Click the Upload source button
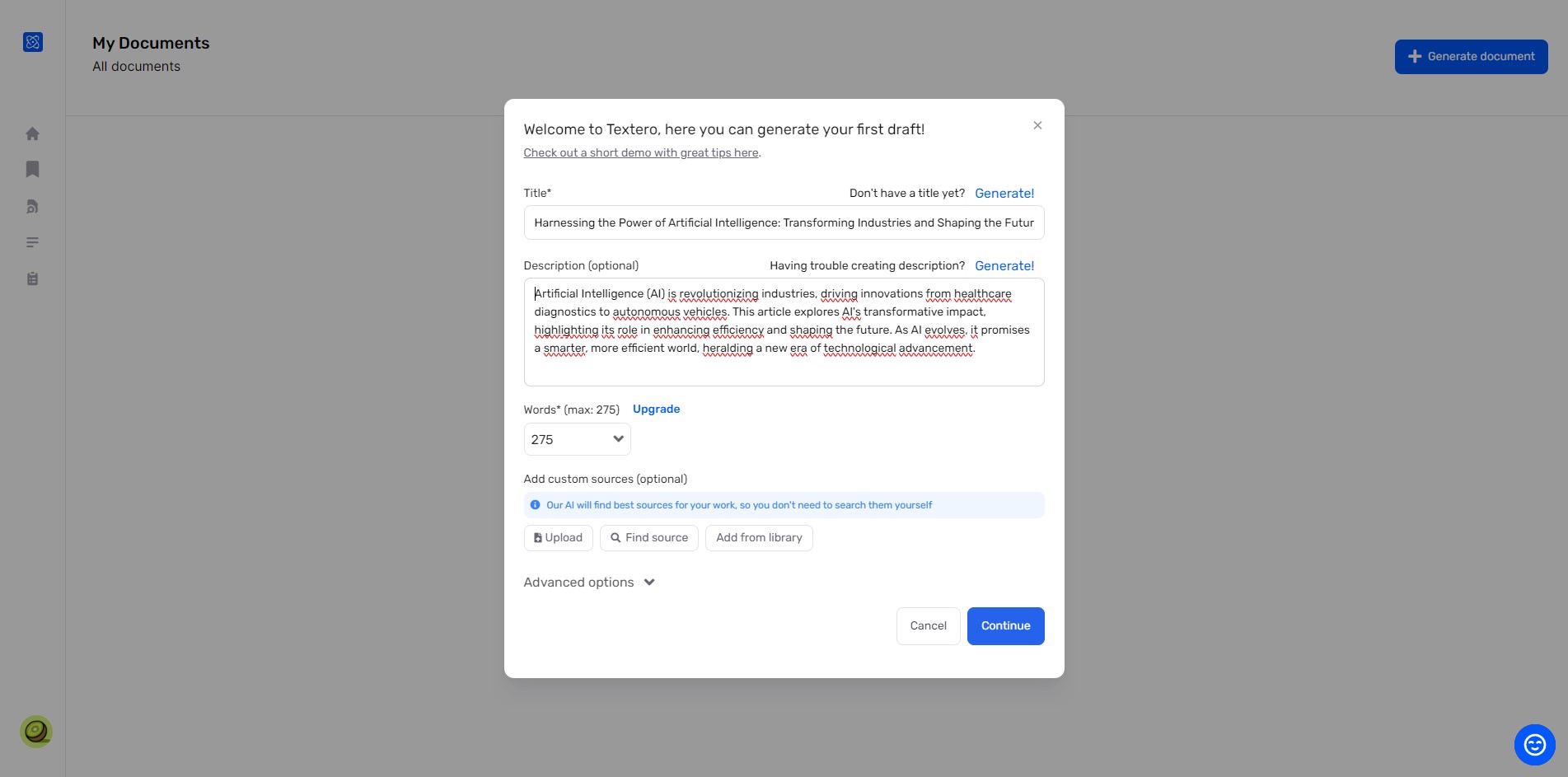The image size is (1568, 777). (559, 537)
